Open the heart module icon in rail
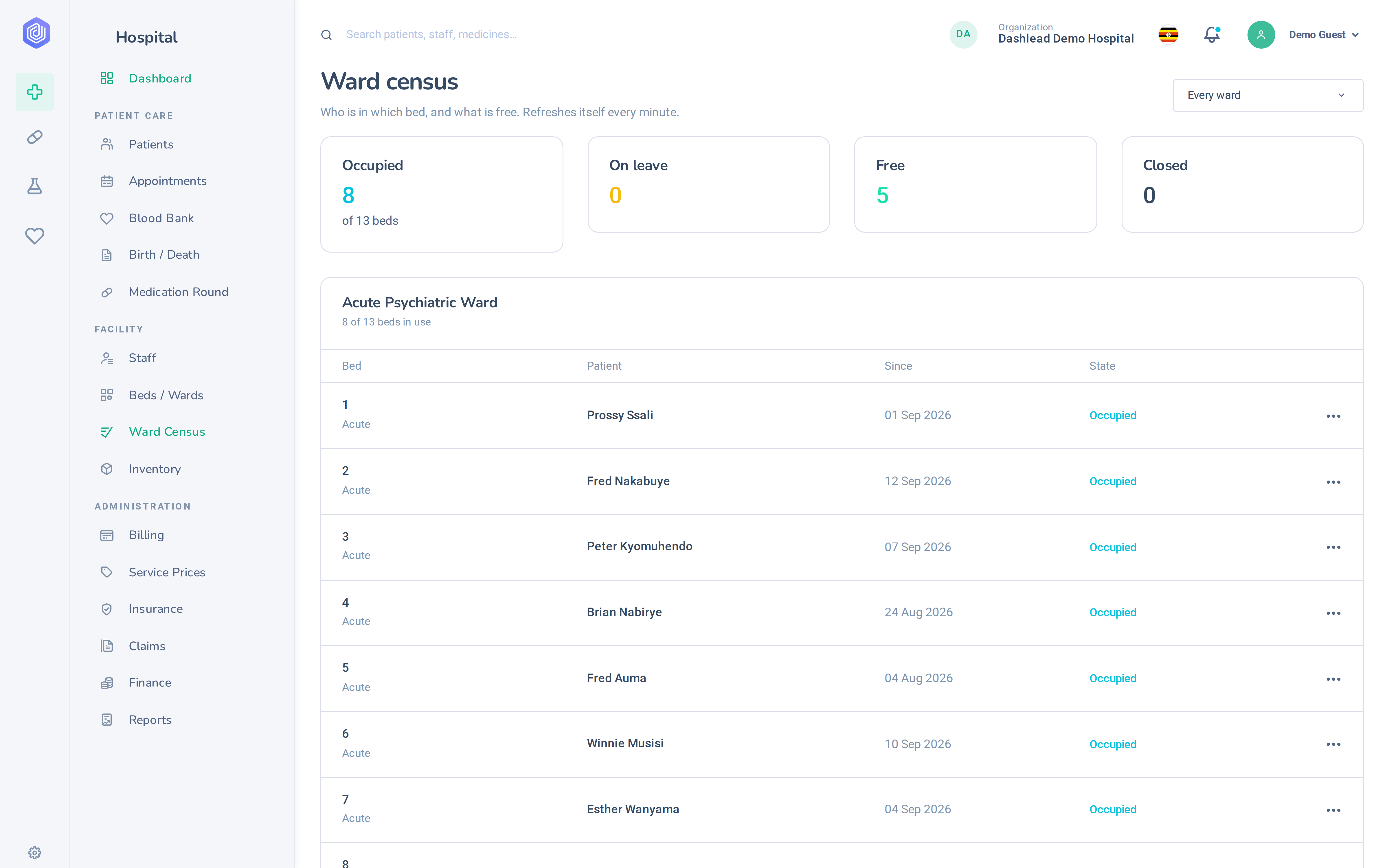Screen dimensions: 1389x868 (x=34, y=236)
